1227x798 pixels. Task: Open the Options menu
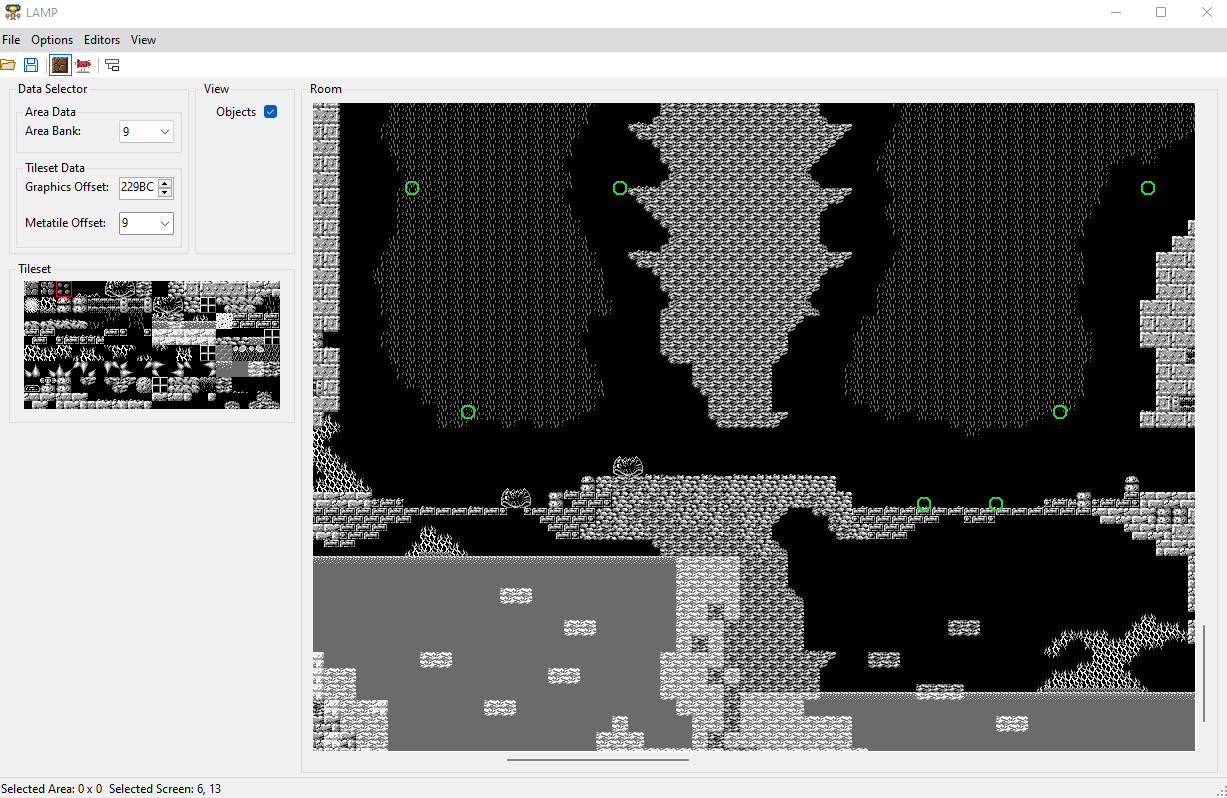click(52, 40)
